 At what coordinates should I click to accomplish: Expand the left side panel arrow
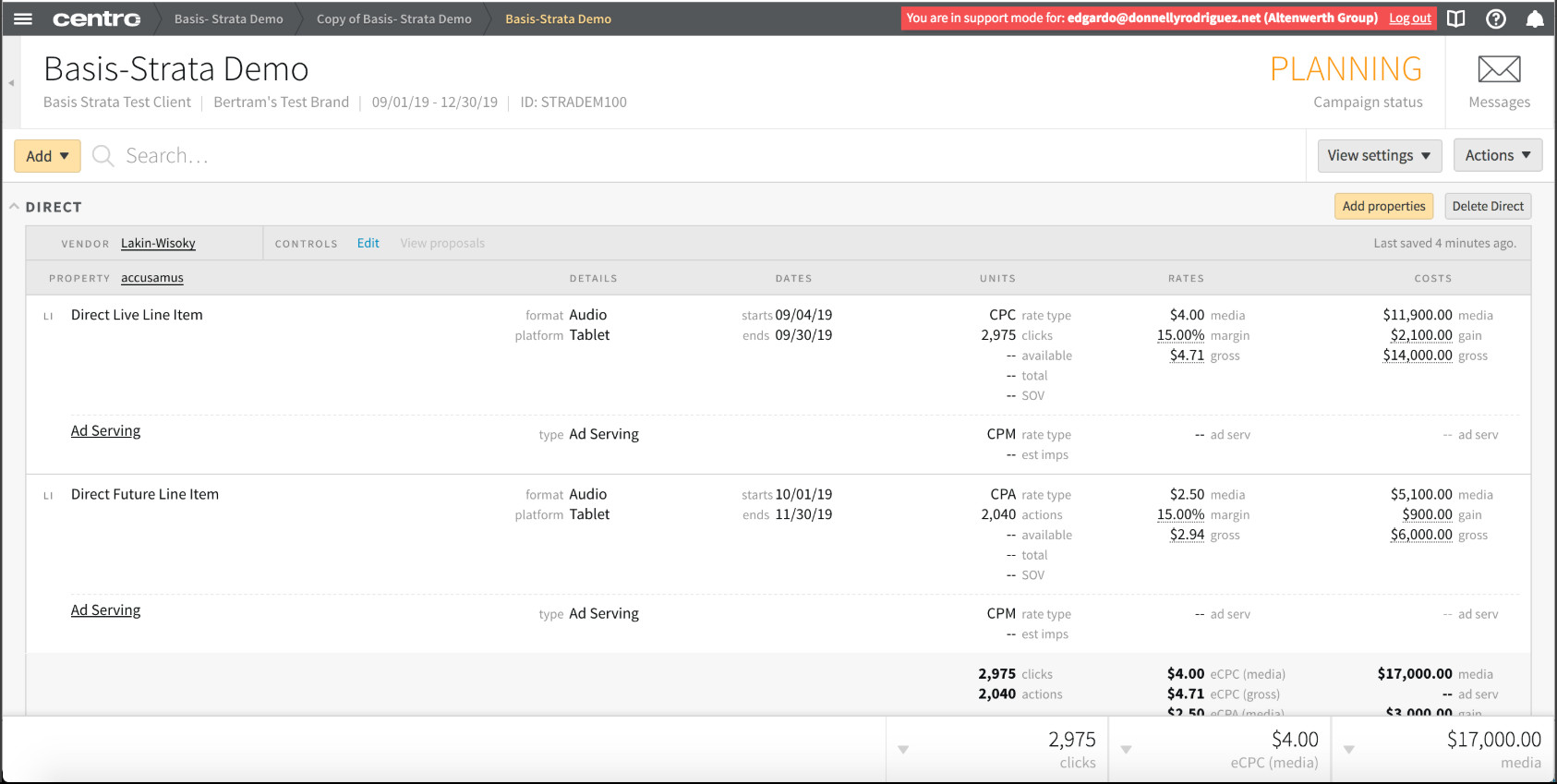[11, 83]
